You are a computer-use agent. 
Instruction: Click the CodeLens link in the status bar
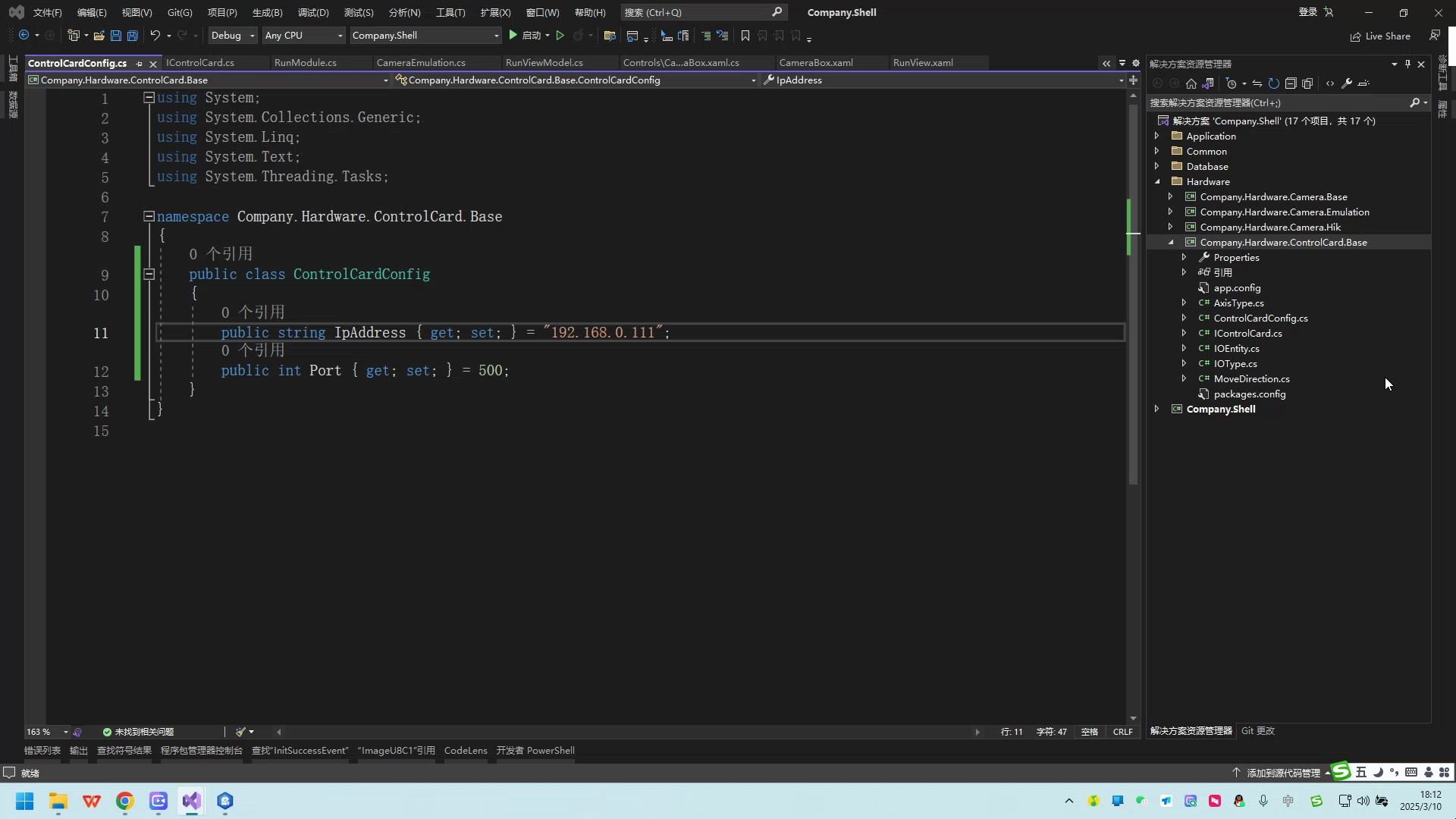465,750
